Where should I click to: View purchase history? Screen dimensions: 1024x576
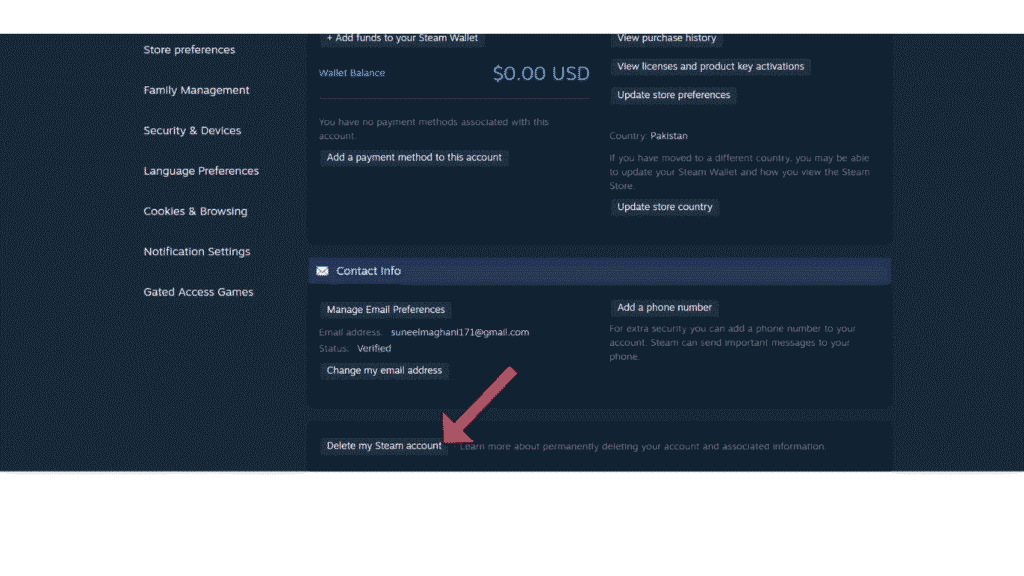coord(666,39)
